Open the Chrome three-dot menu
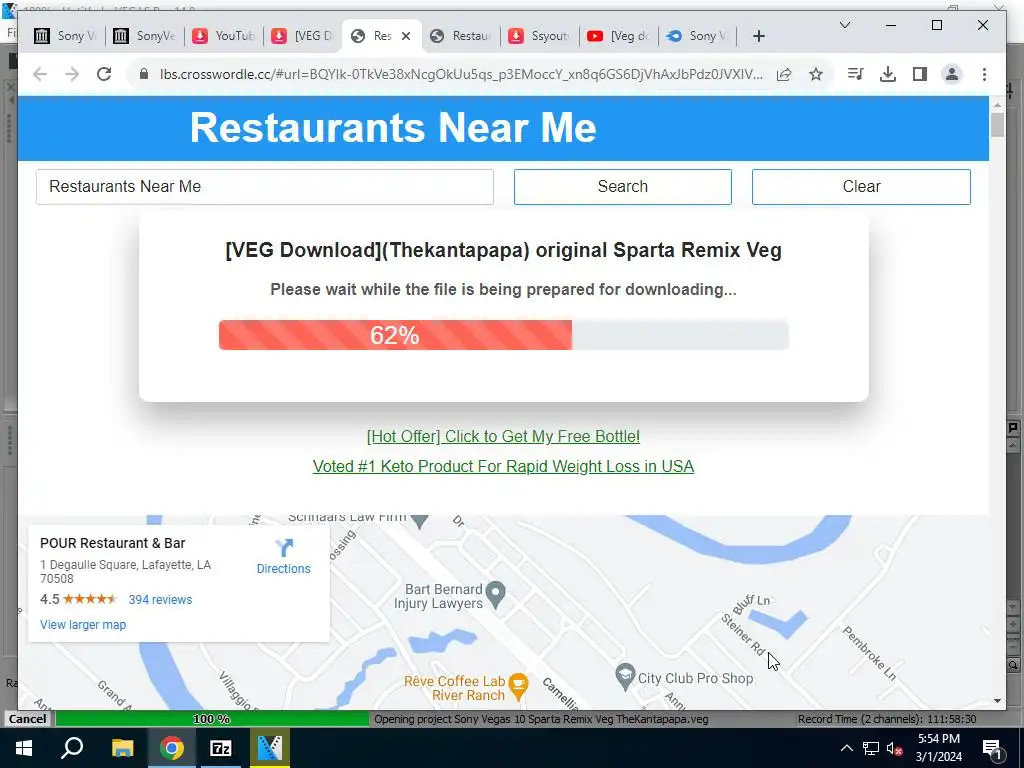This screenshot has height=768, width=1024. [984, 74]
